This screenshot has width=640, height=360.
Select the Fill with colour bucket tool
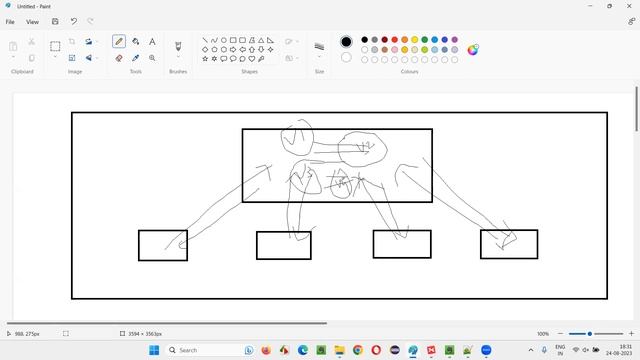coord(136,42)
